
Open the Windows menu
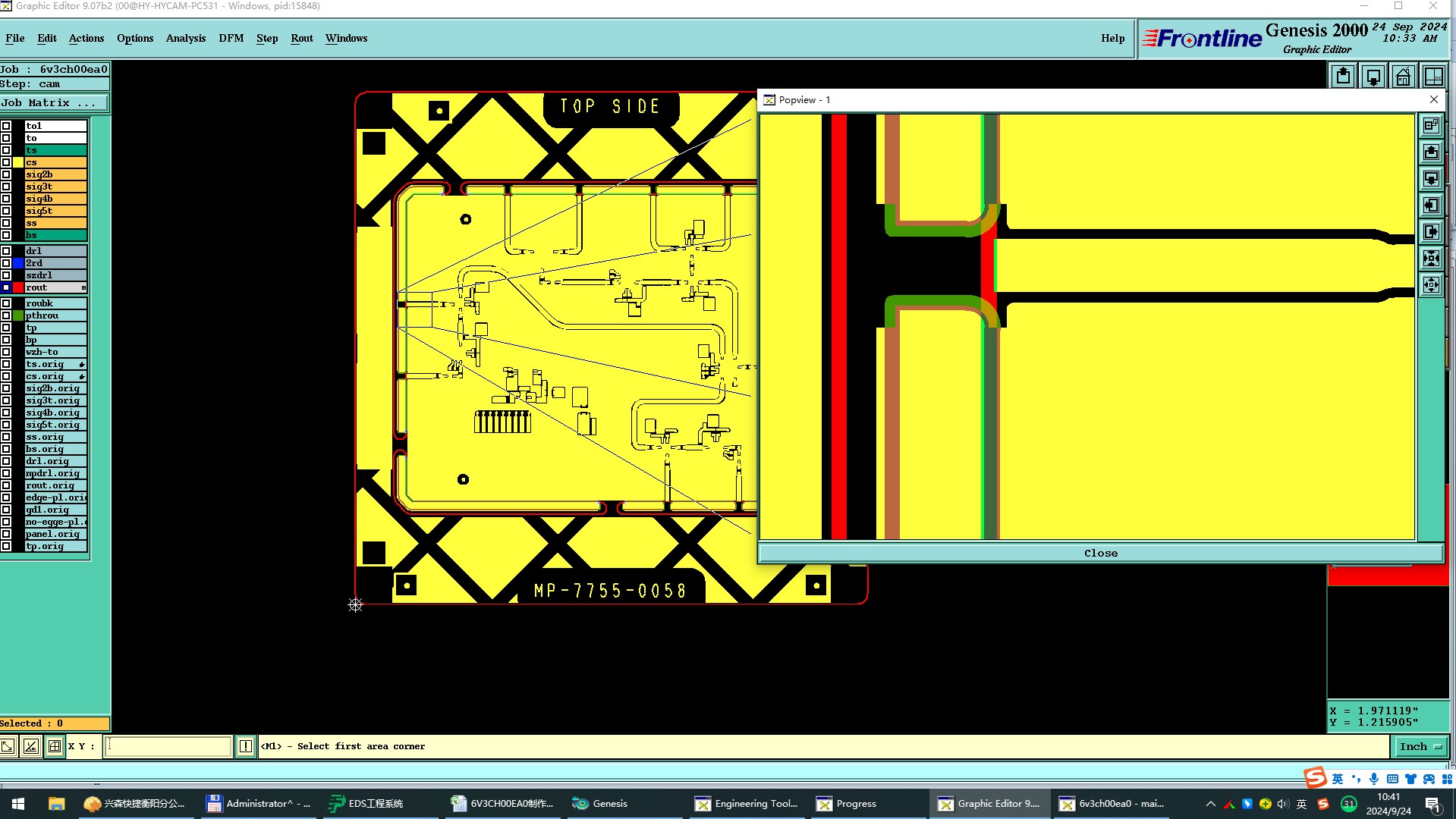(x=347, y=38)
